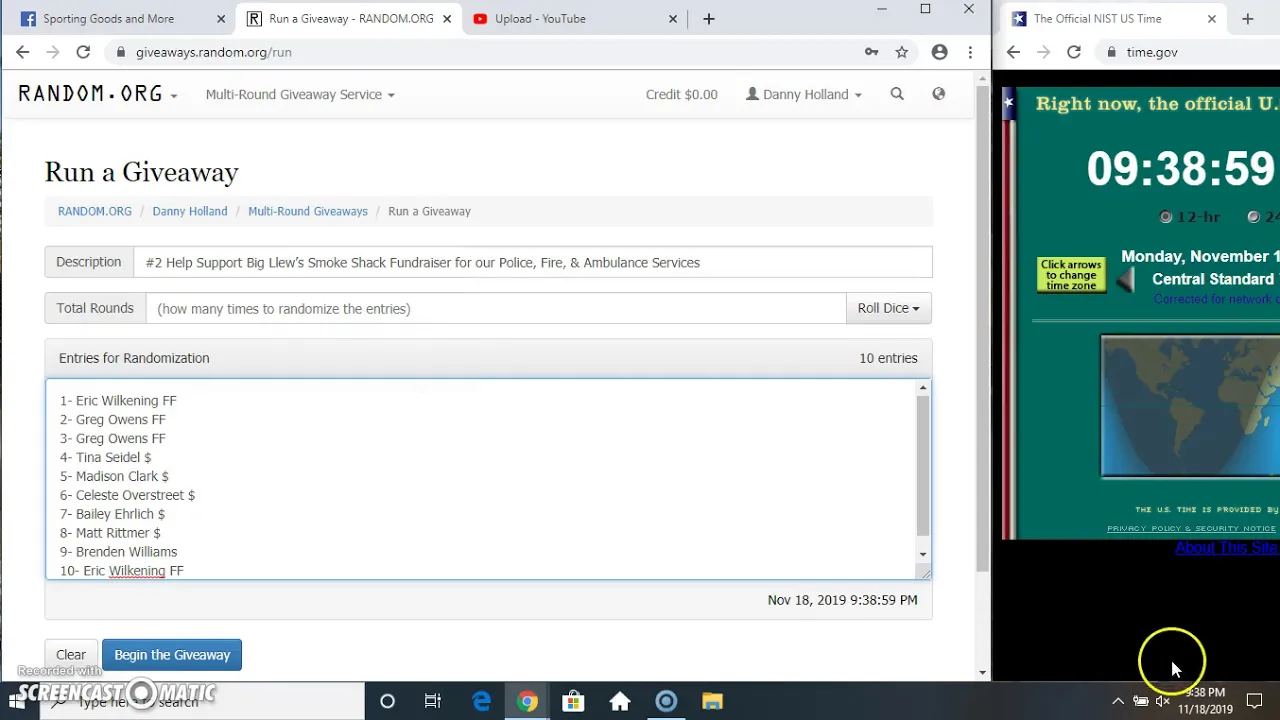Open the Danny Holland account dropdown
Screen dimensions: 1280x720
804,94
